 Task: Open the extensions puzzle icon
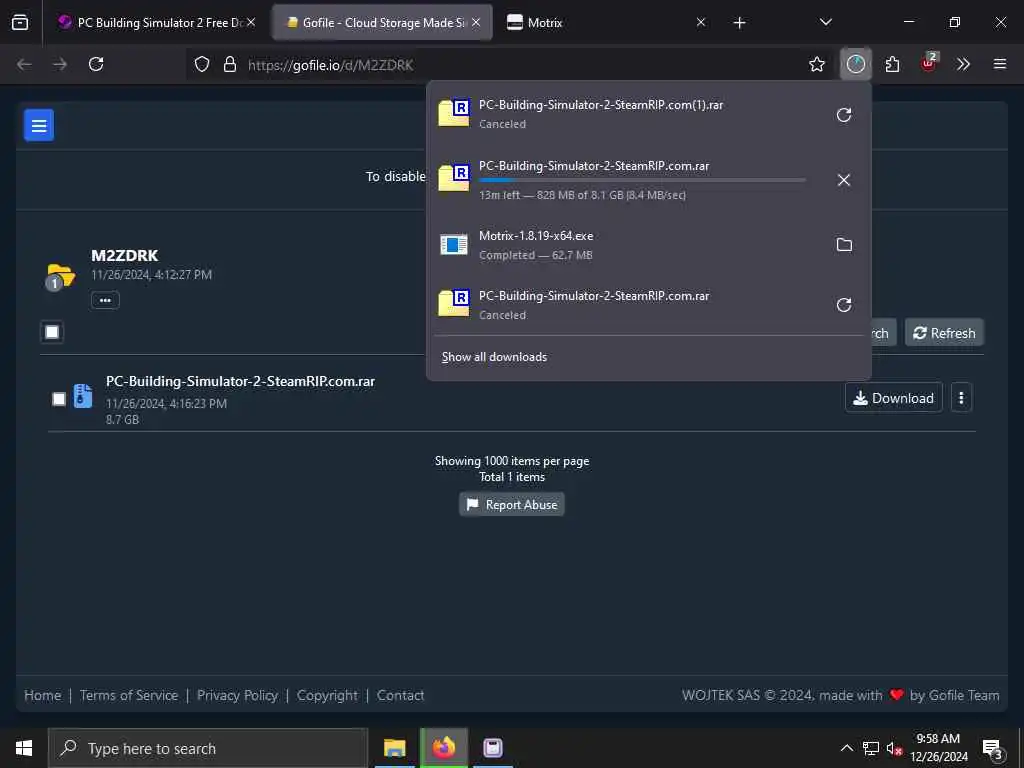click(892, 64)
